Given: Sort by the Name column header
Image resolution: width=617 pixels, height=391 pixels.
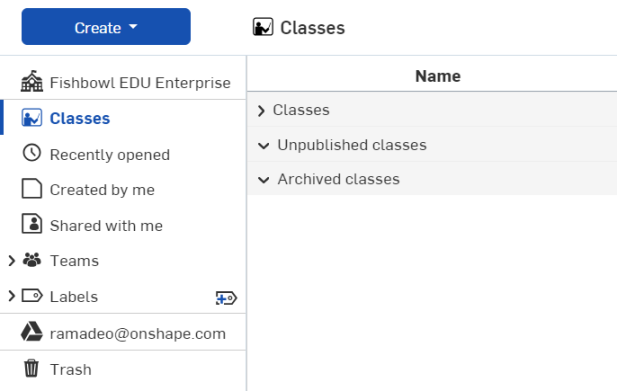Looking at the screenshot, I should click(438, 76).
